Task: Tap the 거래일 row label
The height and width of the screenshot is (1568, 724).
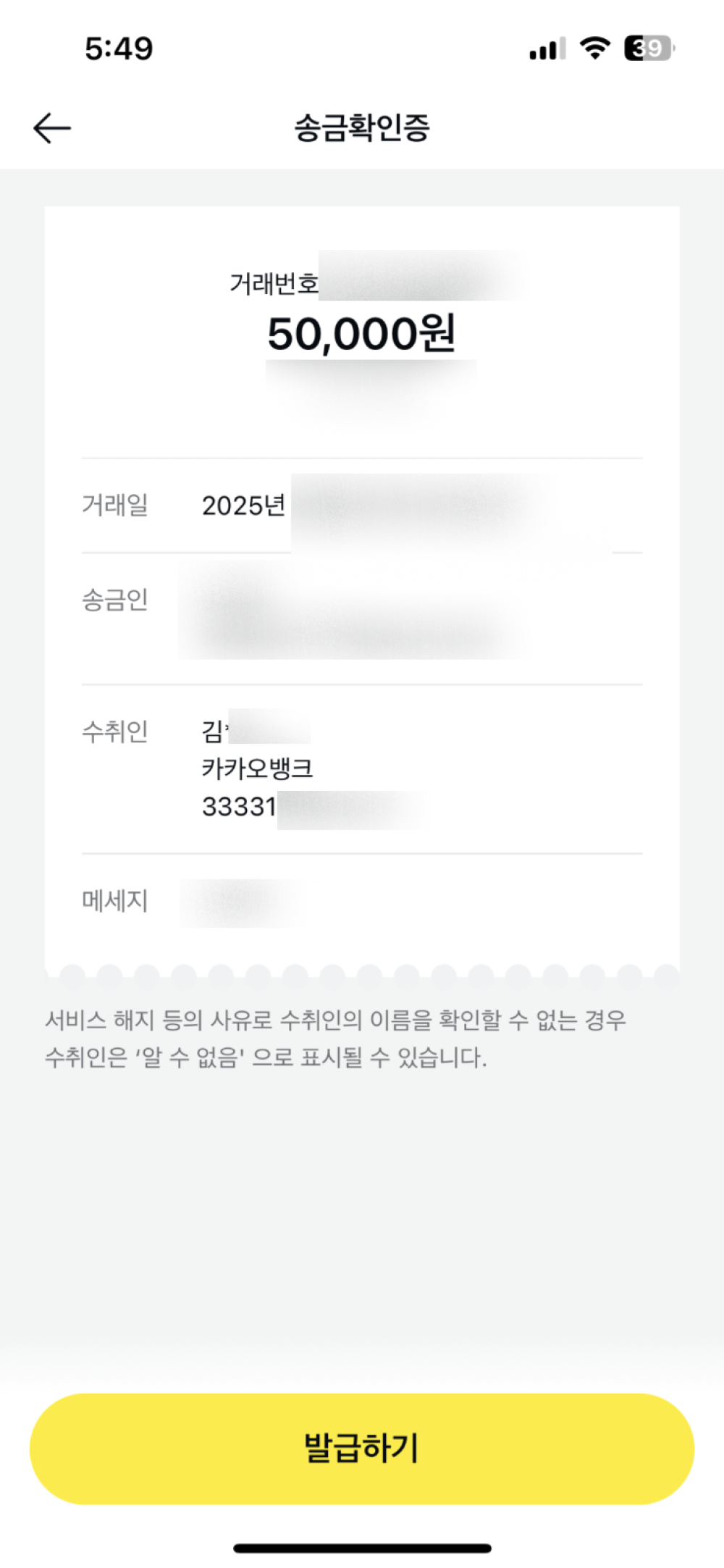Action: click(115, 505)
